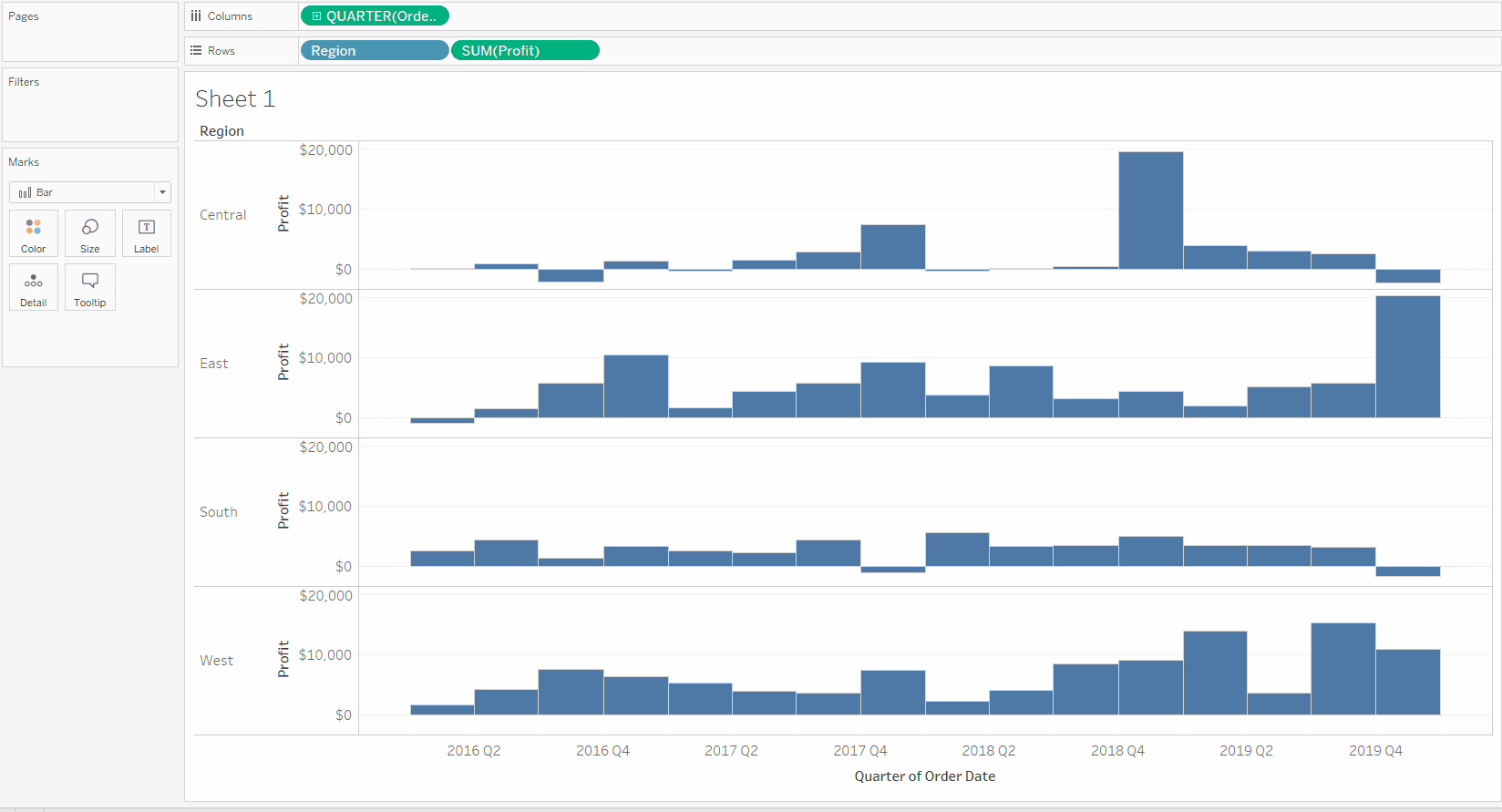Click the 2019 Q4 axis label

[x=1376, y=751]
